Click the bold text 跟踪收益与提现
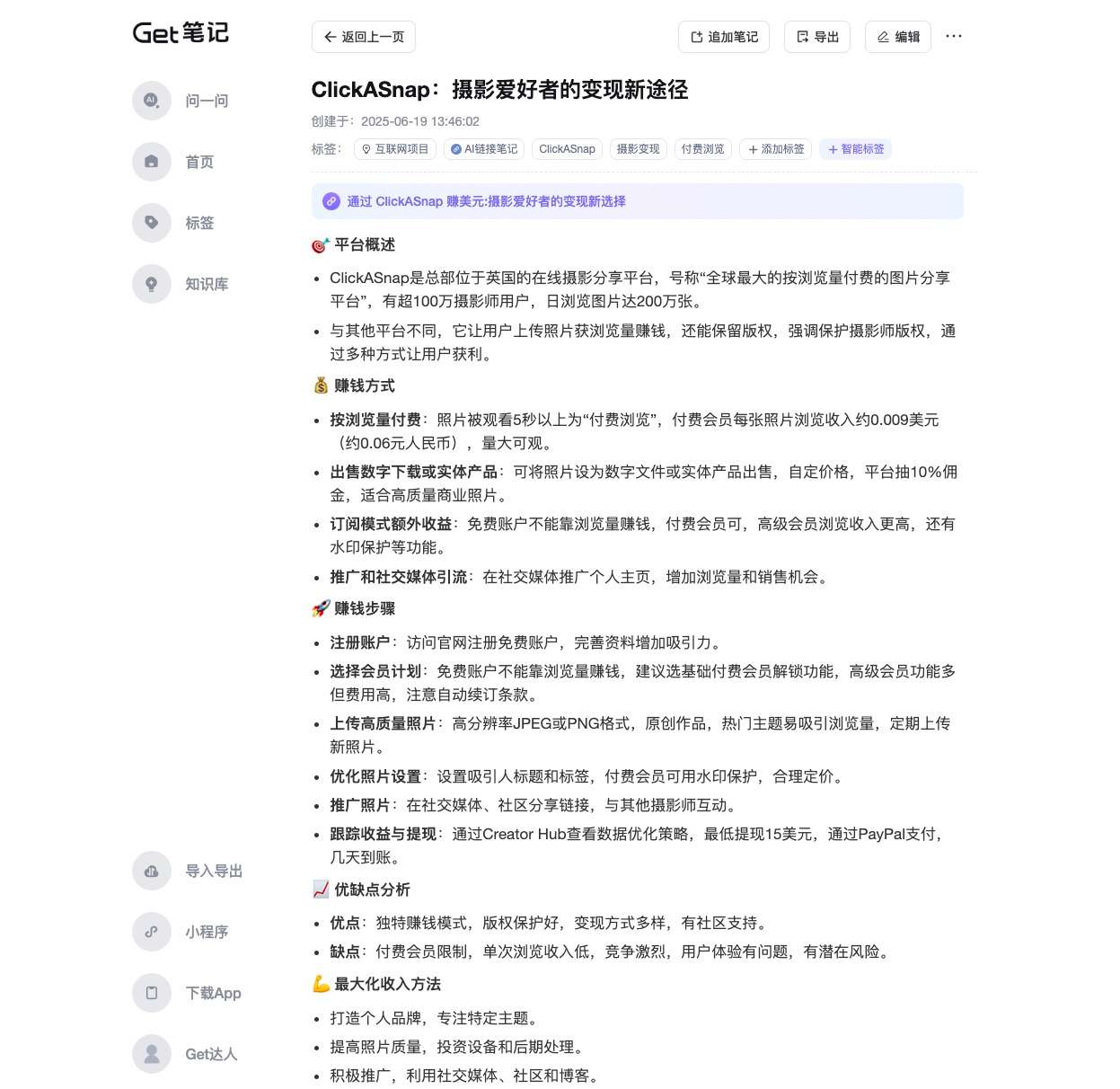The height and width of the screenshot is (1089, 1120). click(x=384, y=834)
